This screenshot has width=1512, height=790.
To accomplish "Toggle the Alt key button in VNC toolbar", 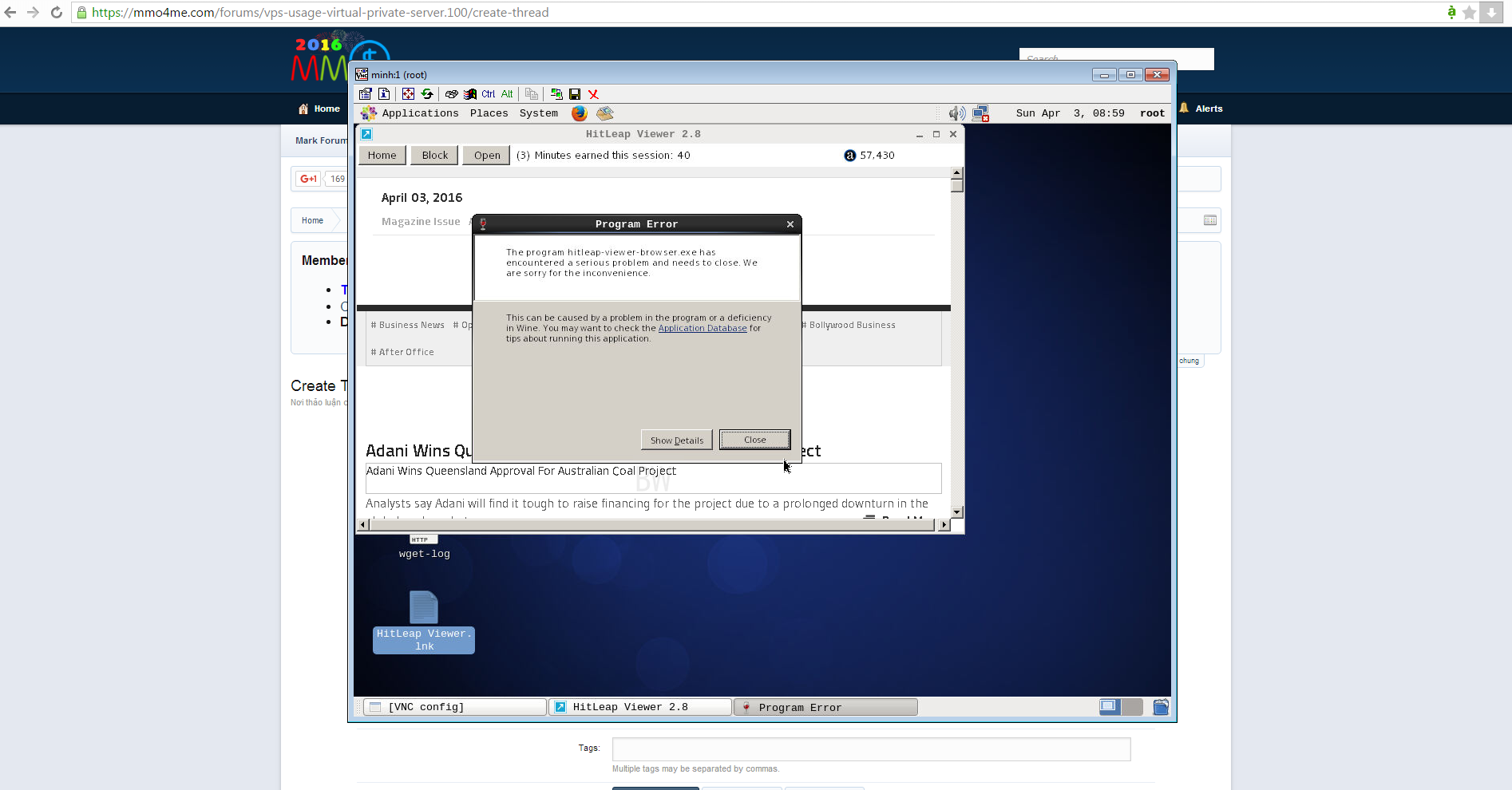I will point(507,94).
